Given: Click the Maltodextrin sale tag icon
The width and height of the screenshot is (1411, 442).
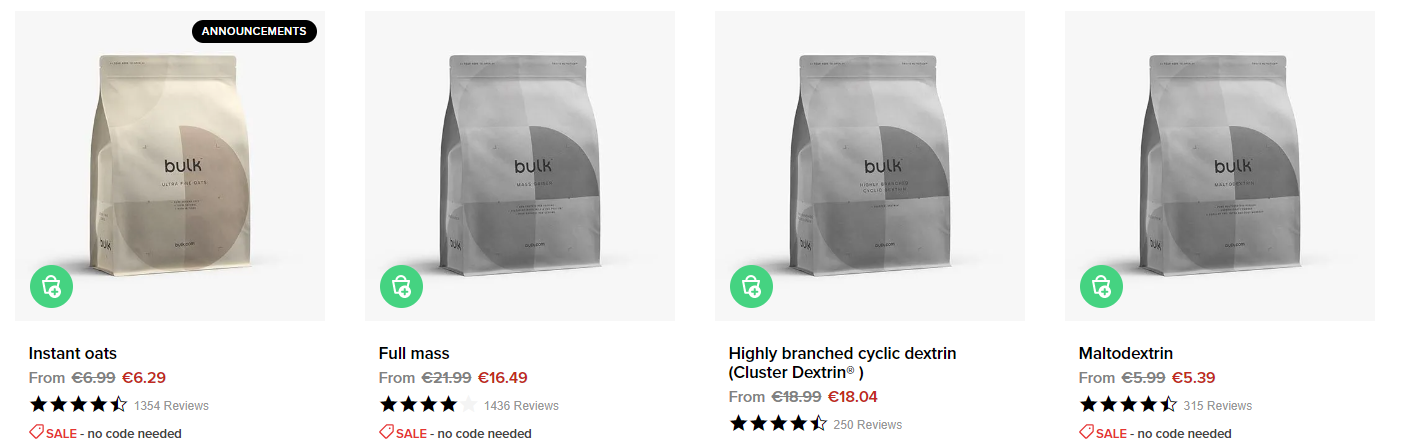Looking at the screenshot, I should point(1086,432).
